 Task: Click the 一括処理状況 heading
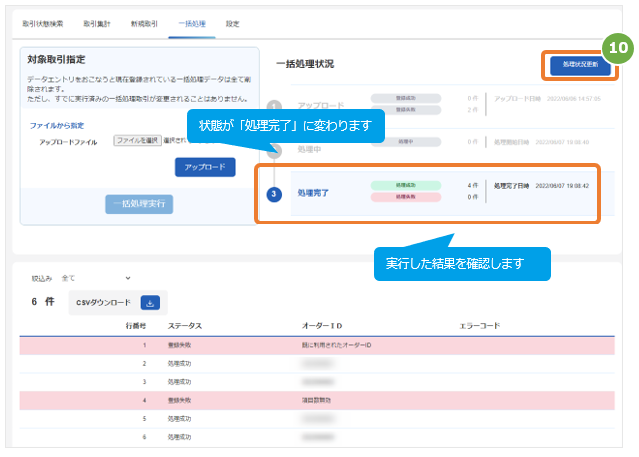coord(305,64)
